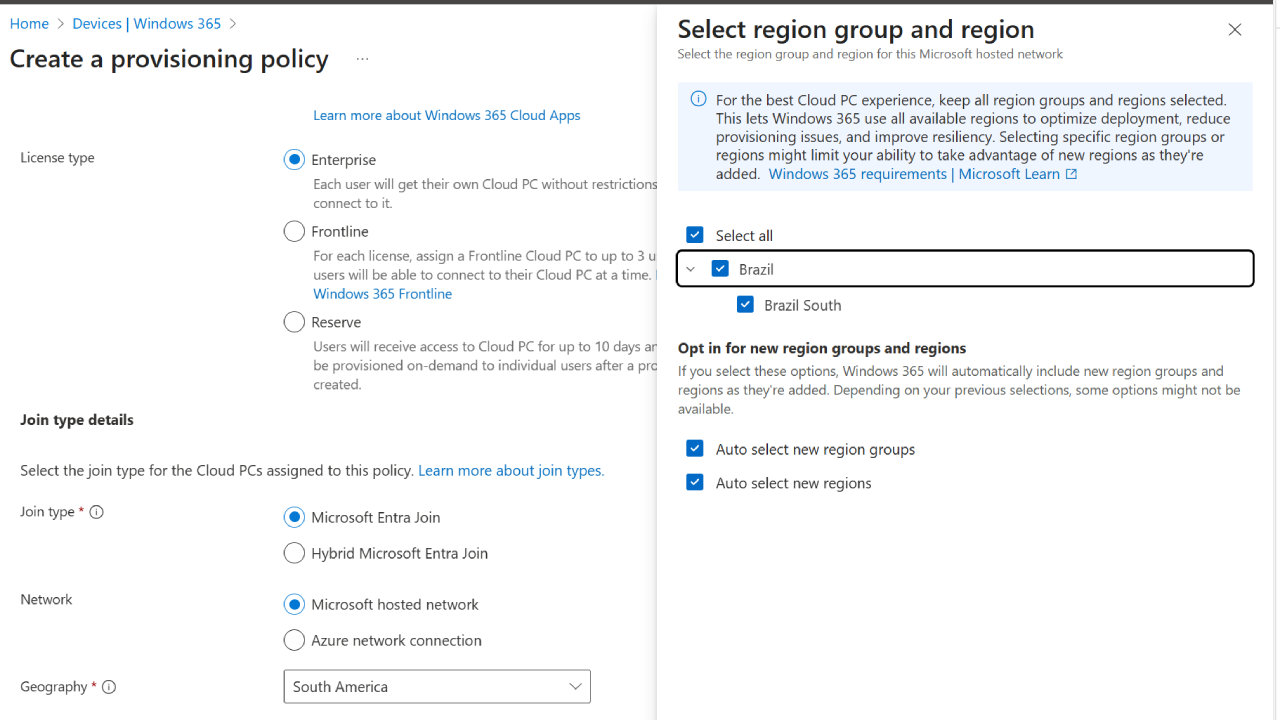Select Azure network connection option

(294, 640)
